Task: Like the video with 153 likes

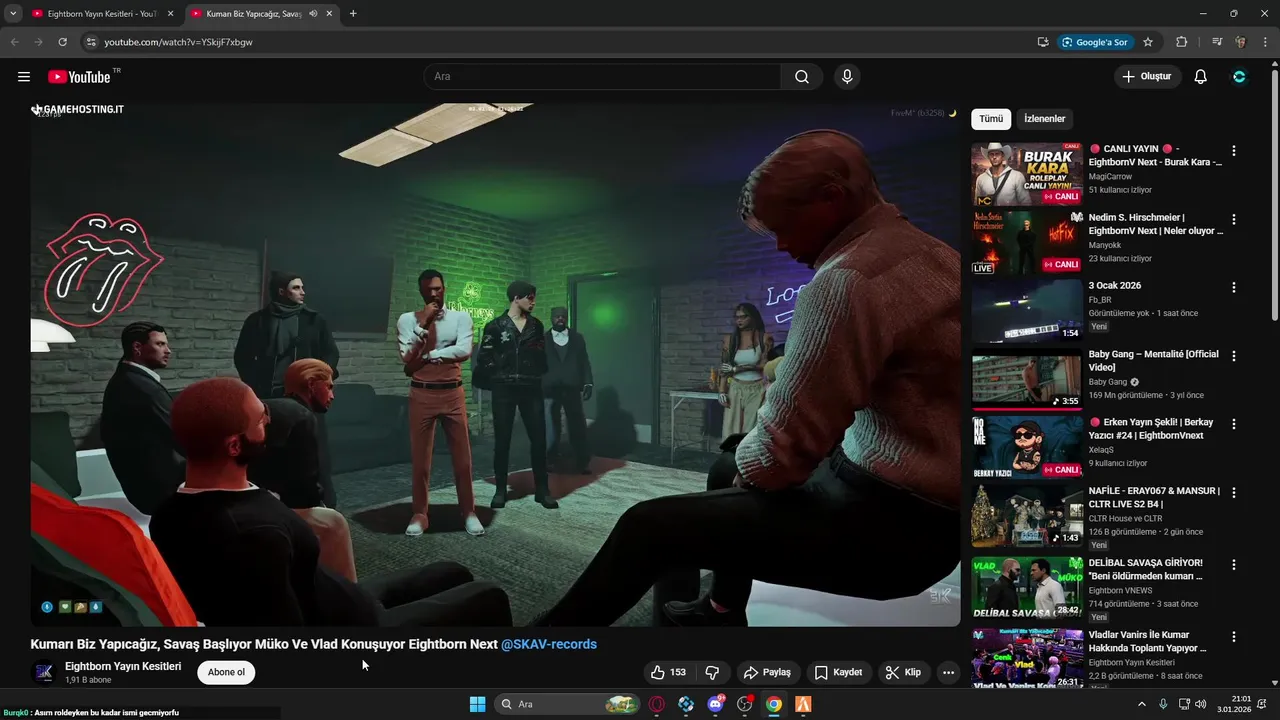Action: (x=669, y=672)
